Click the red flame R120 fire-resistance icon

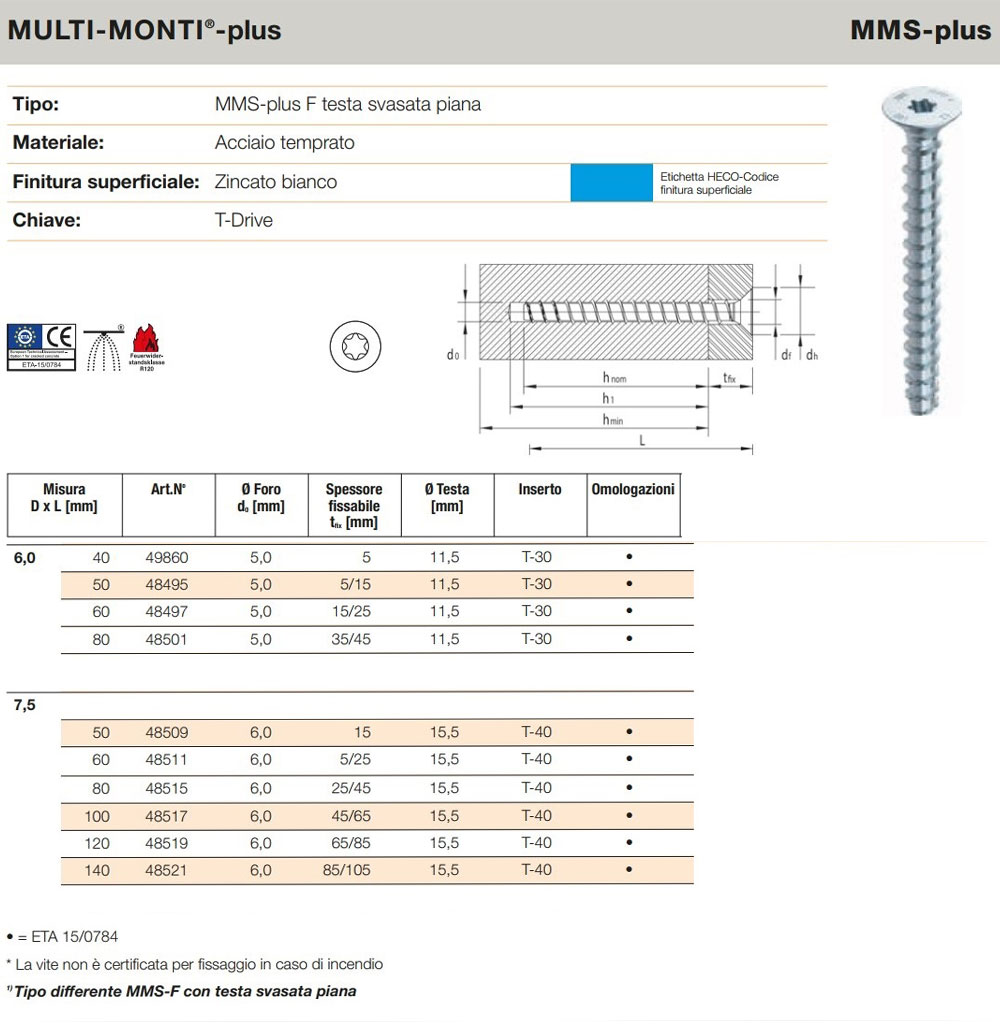[146, 347]
